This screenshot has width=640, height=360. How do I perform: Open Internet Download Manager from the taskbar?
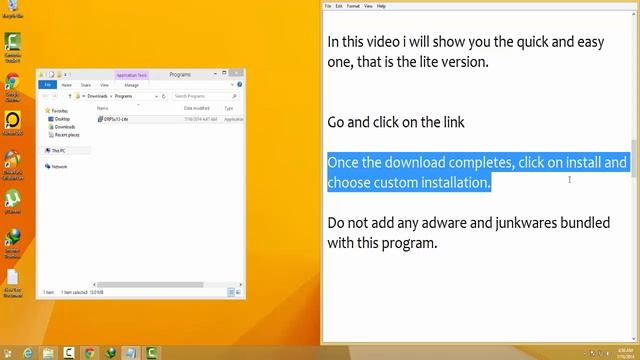pos(110,353)
